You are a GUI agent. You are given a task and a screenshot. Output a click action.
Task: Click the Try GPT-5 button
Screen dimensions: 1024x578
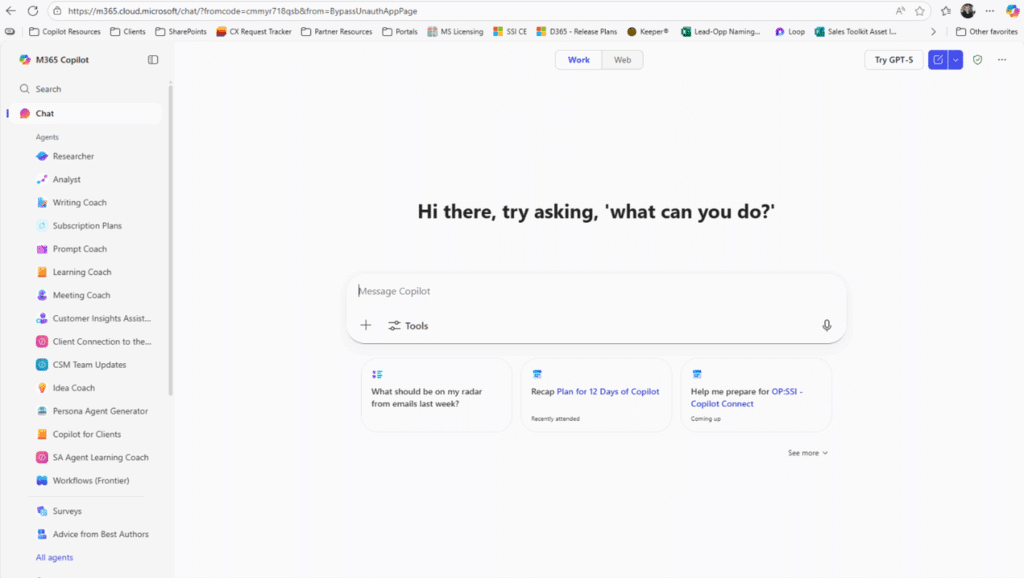893,59
